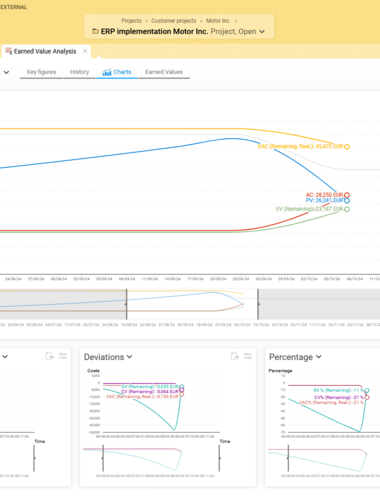Close the Earned Value Analysis tab
This screenshot has width=380, height=501.
coord(85,51)
